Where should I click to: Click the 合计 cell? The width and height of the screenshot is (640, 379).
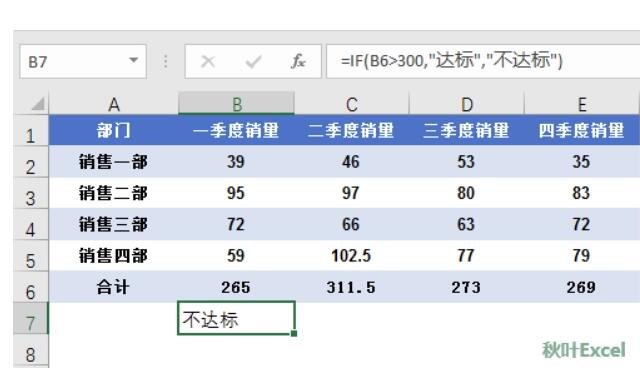click(x=114, y=287)
